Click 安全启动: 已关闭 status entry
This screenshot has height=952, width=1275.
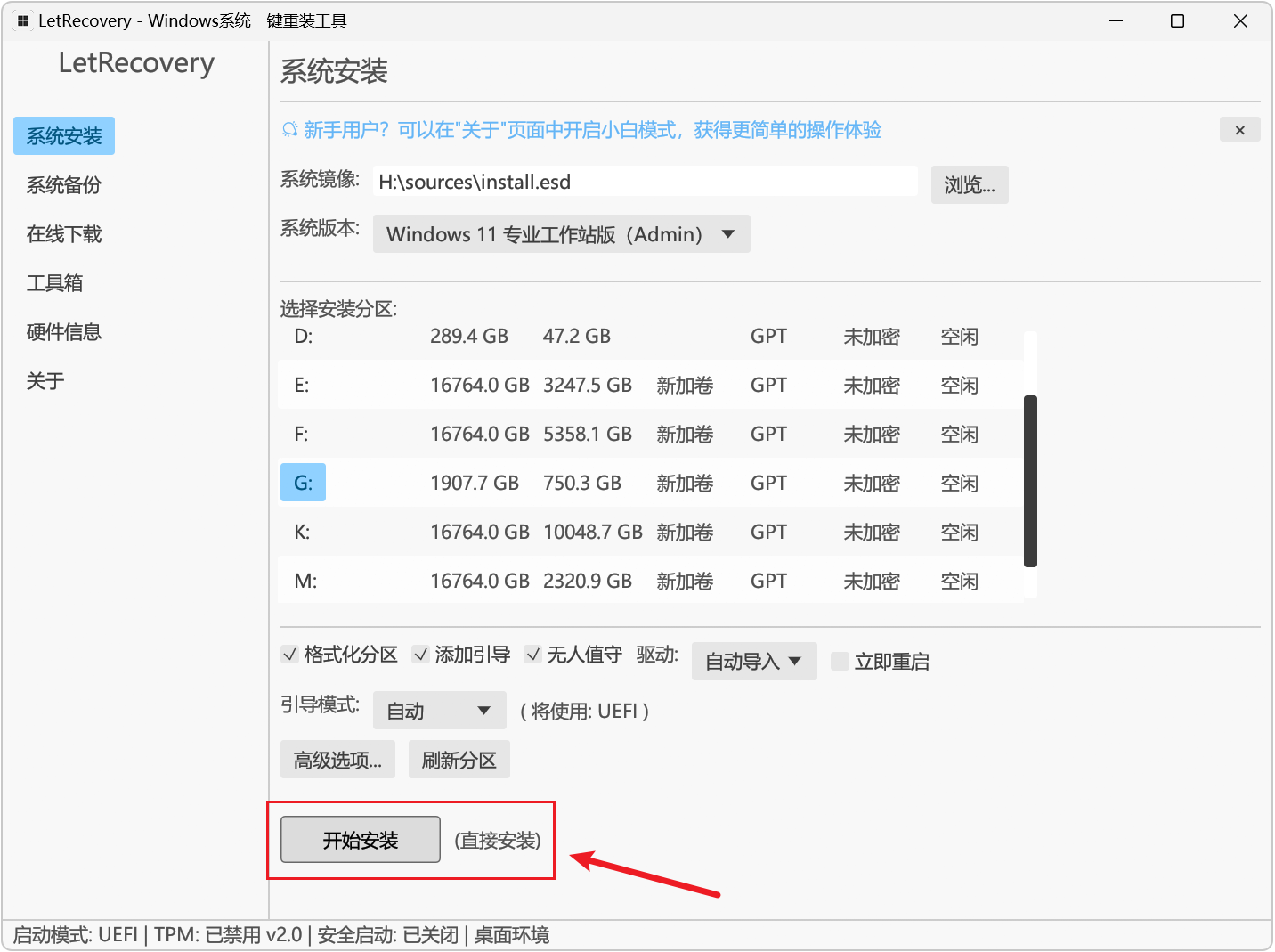[x=388, y=935]
